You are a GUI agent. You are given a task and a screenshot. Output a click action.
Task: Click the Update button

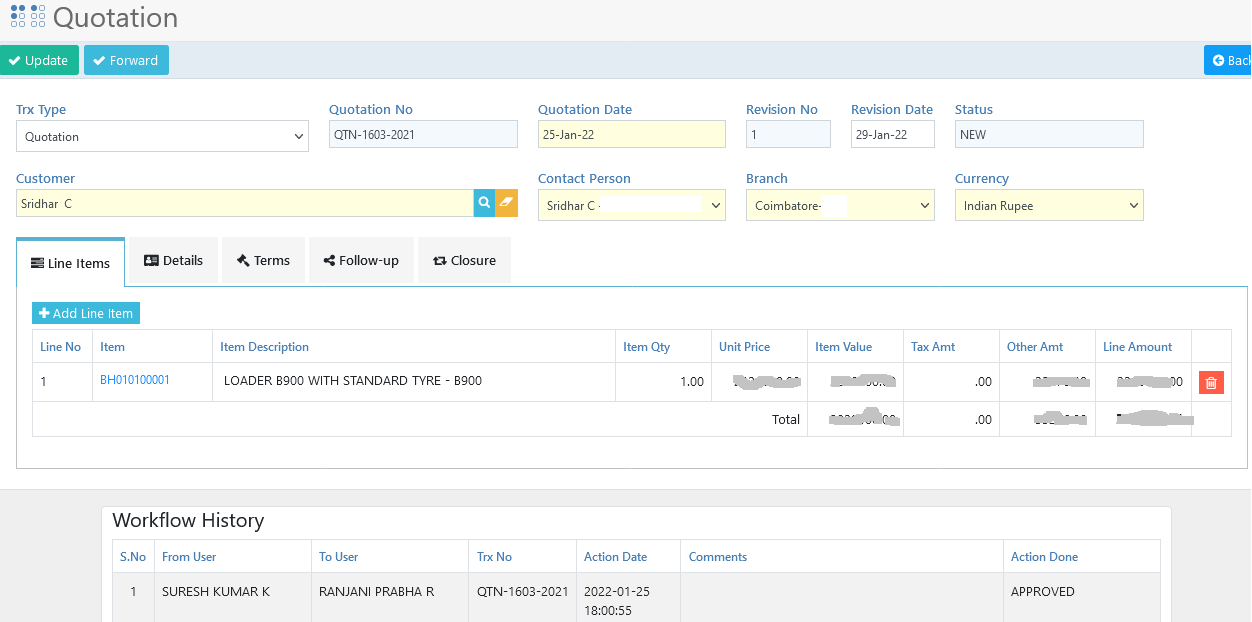pyautogui.click(x=39, y=60)
